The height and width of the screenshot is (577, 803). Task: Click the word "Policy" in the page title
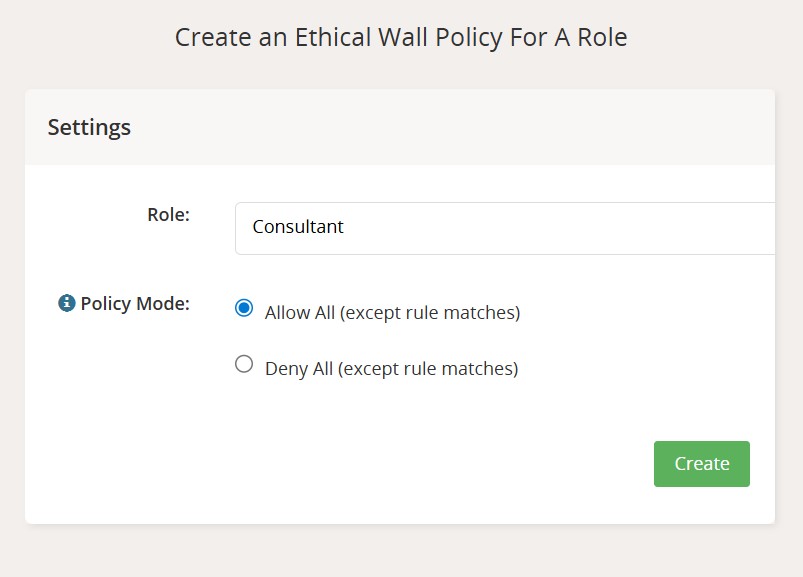480,38
